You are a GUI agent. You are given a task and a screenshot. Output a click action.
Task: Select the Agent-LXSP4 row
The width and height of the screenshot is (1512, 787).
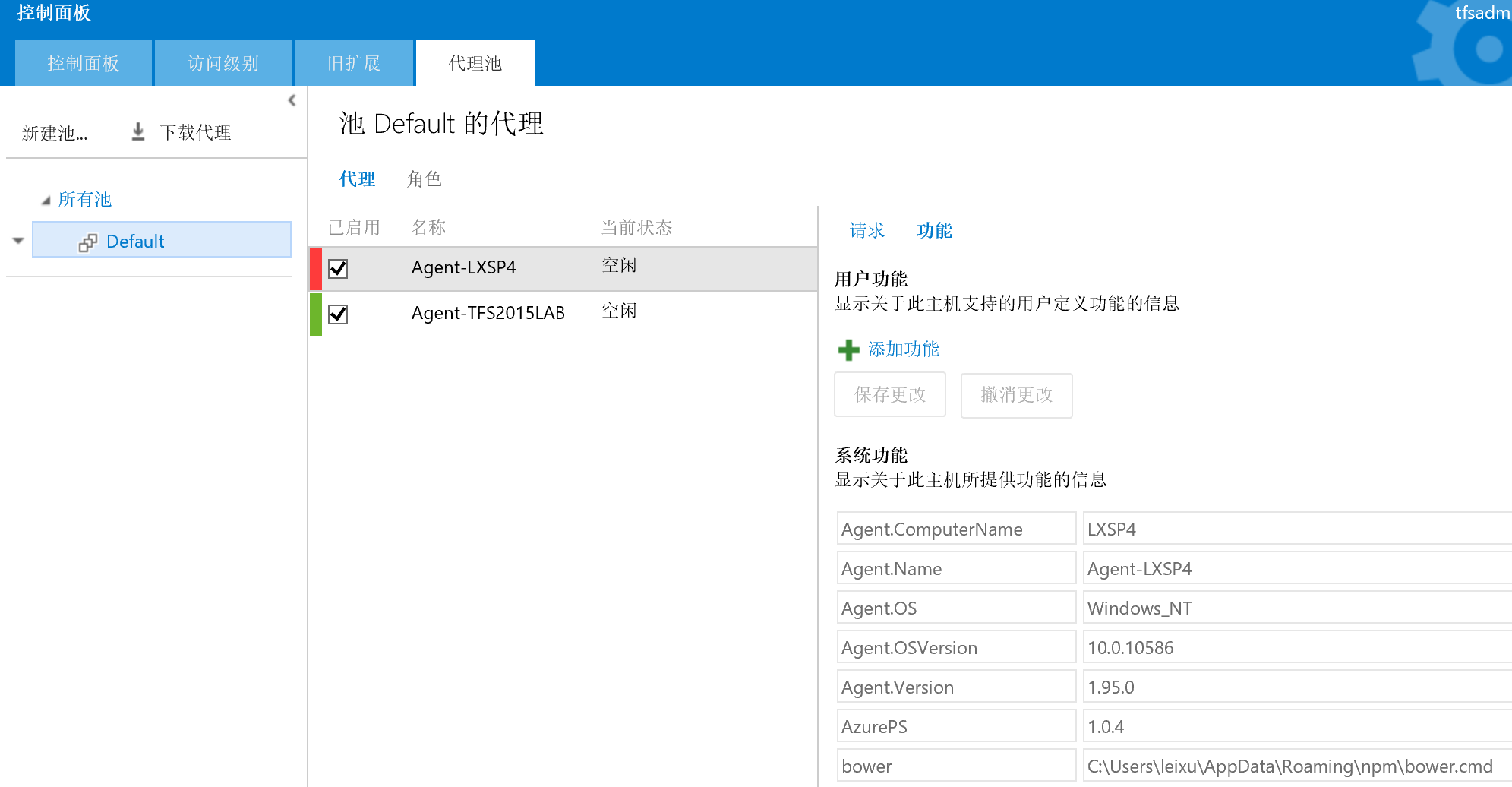click(563, 269)
